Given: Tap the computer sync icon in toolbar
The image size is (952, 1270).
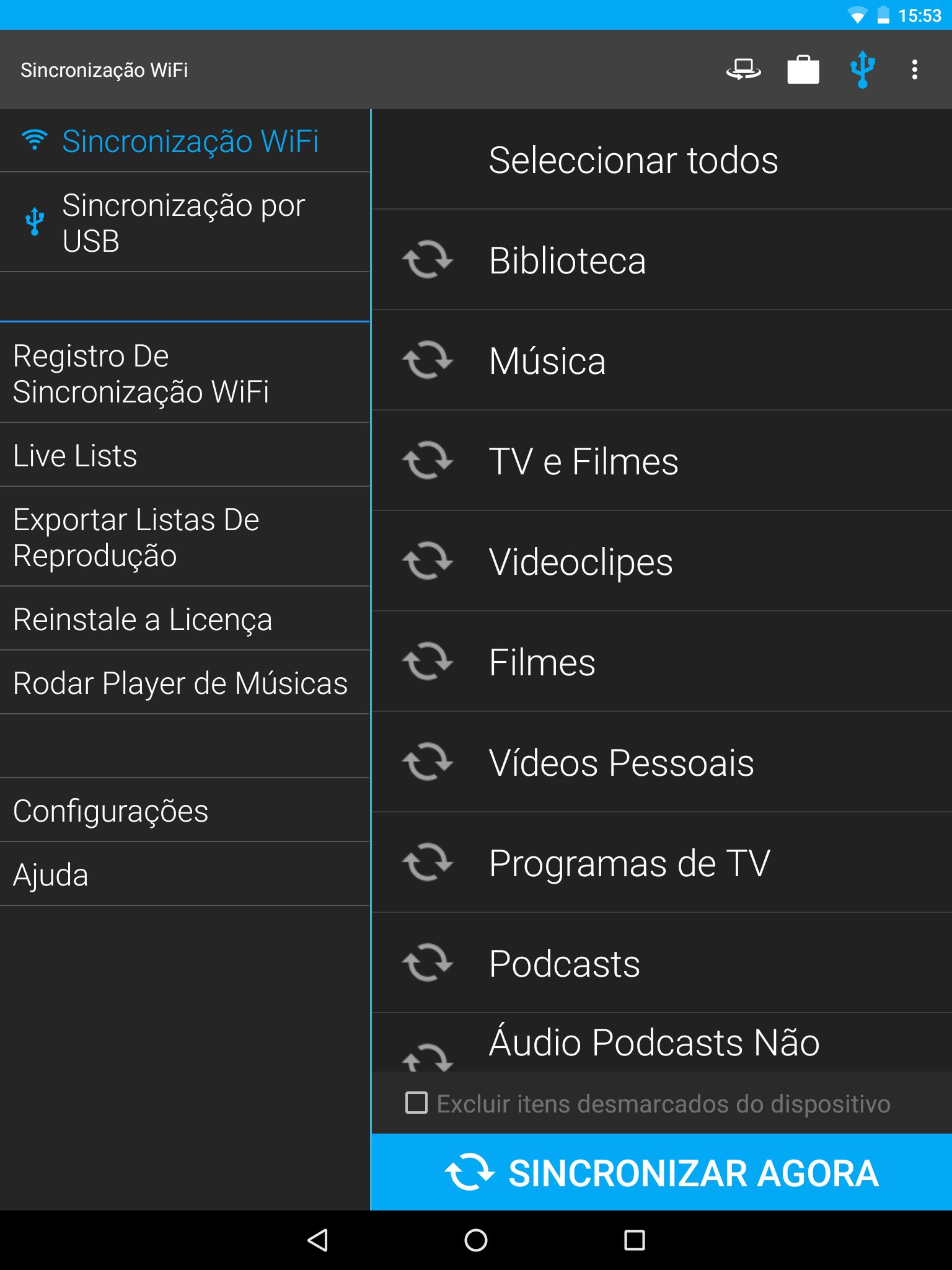Looking at the screenshot, I should 743,69.
